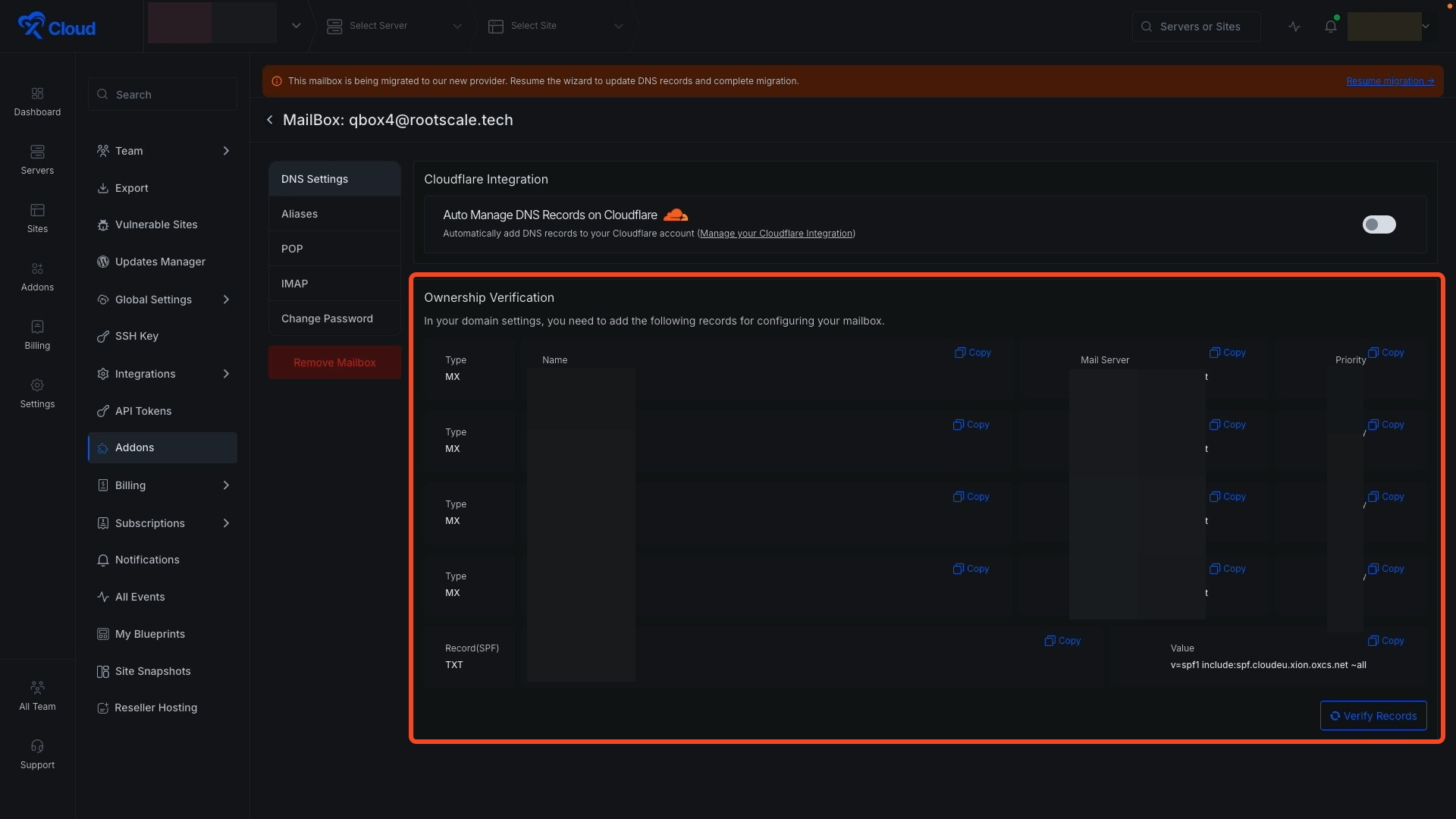Open Settings gear in left rail

(37, 394)
